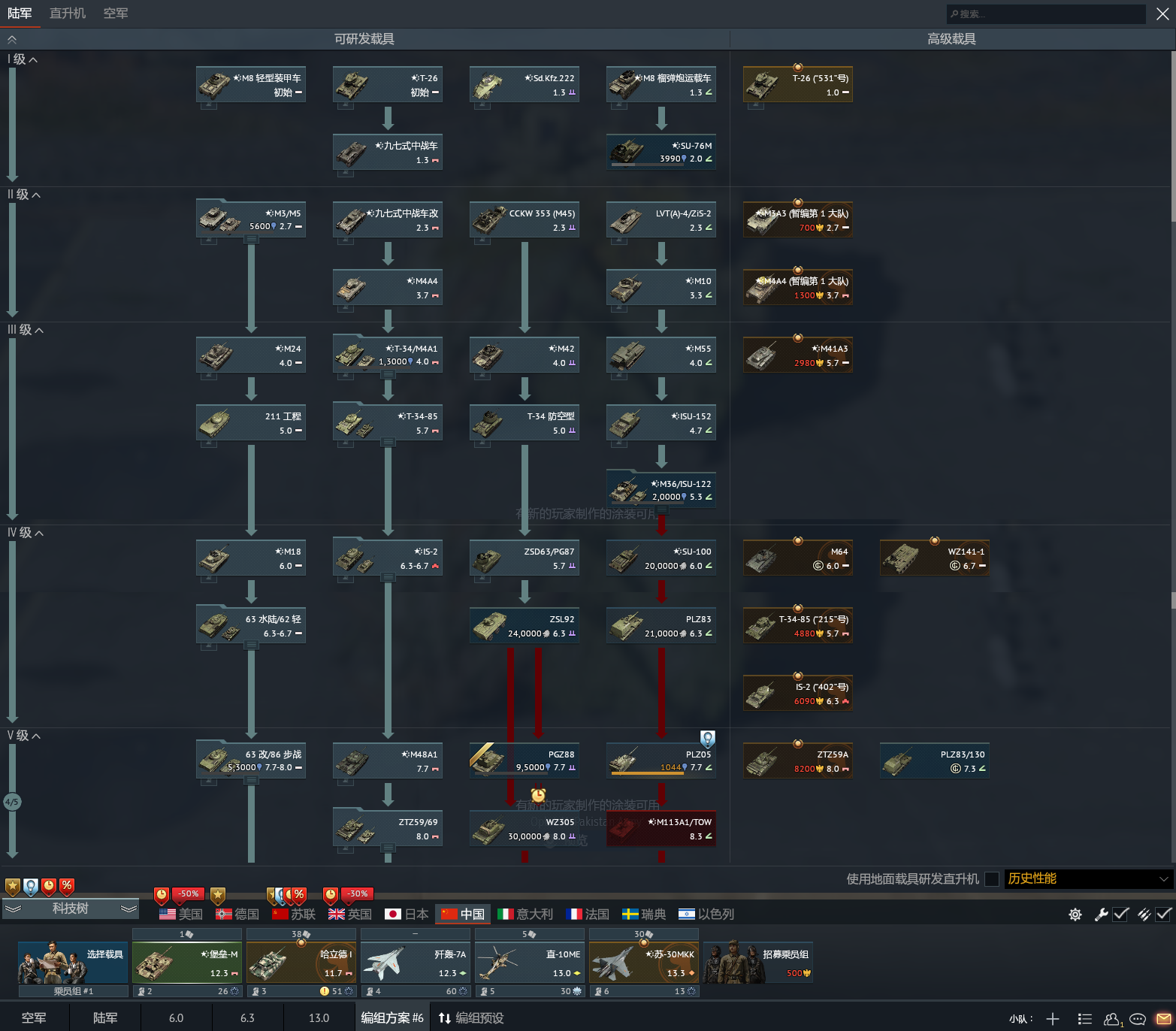Switch to the 直升机 tab
This screenshot has height=1031, width=1176.
68,14
